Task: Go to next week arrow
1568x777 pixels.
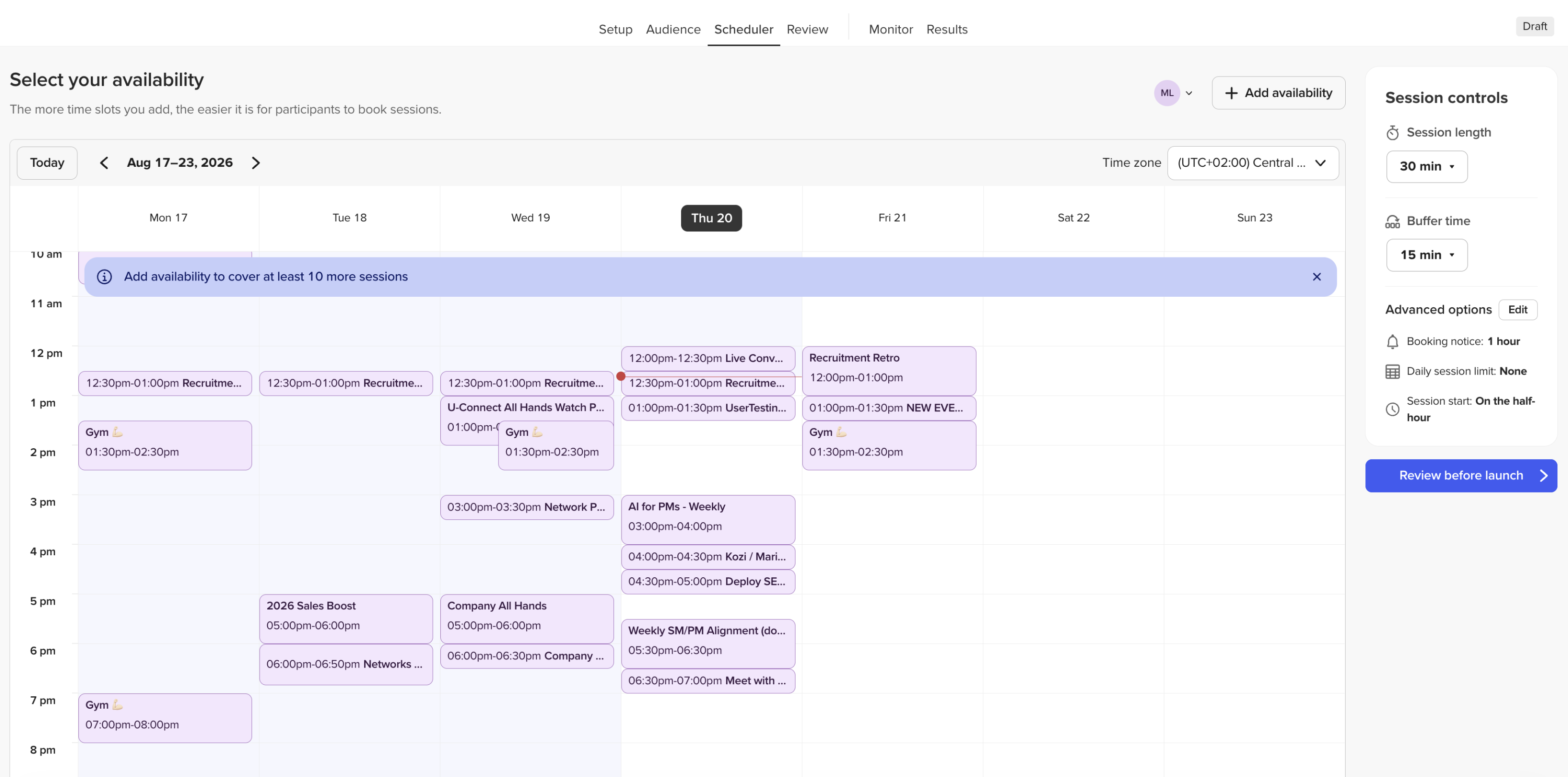Action: pos(256,162)
